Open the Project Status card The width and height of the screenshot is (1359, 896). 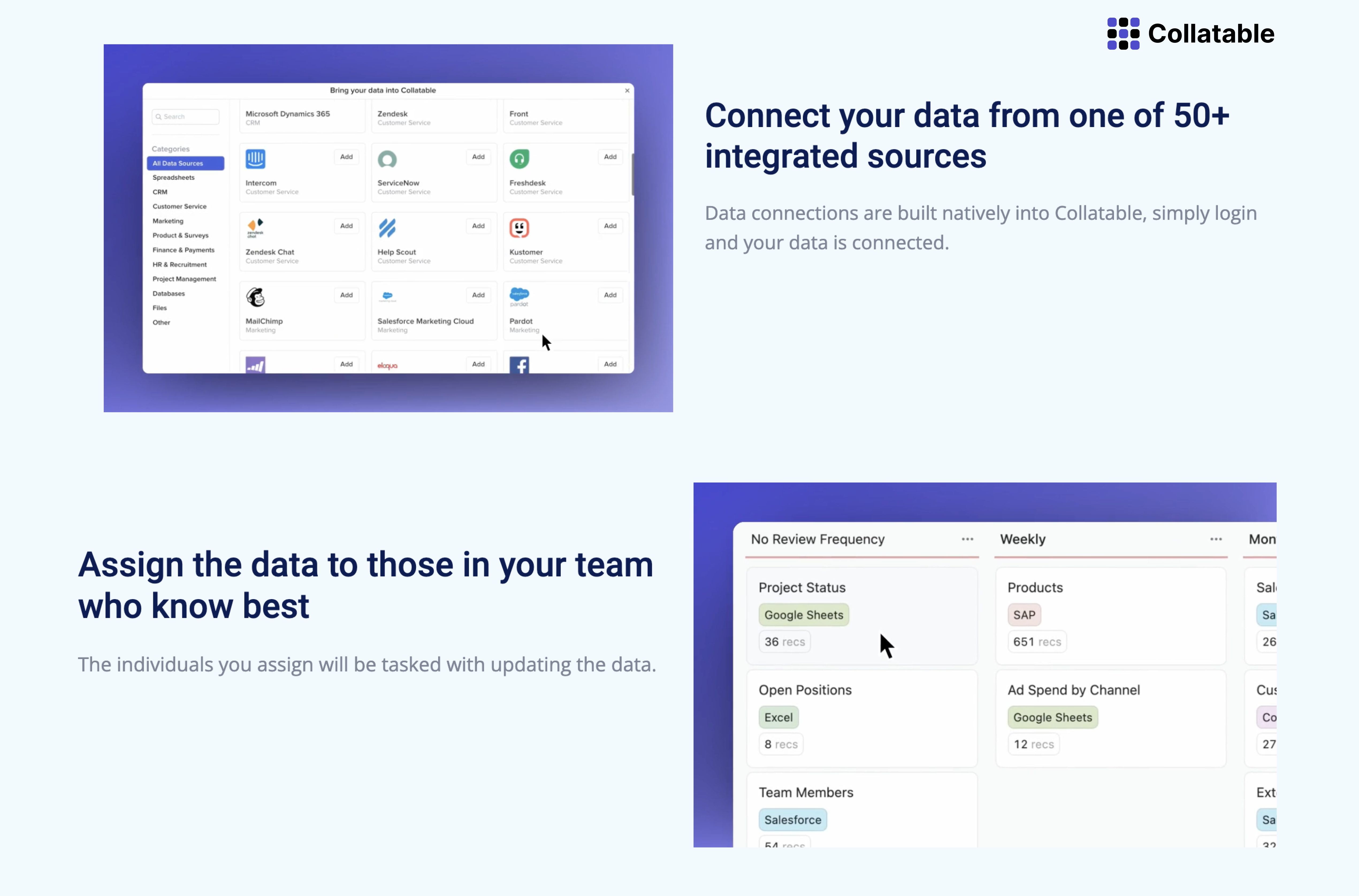(x=862, y=615)
